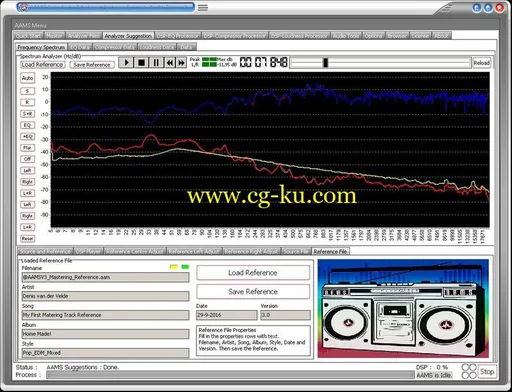Stop playback with the square Stop icon
Screen dimensions: 512x392
141,63
